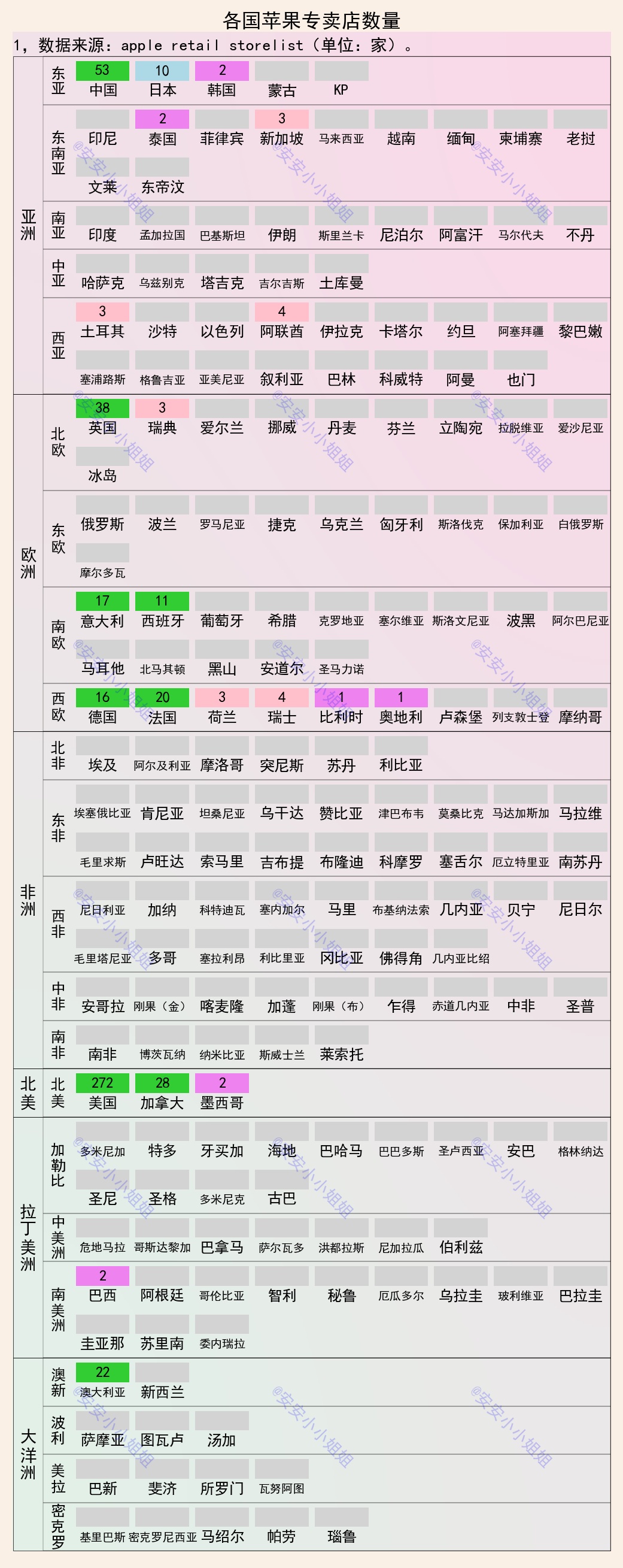Click the country label 菲律宾

tap(221, 139)
